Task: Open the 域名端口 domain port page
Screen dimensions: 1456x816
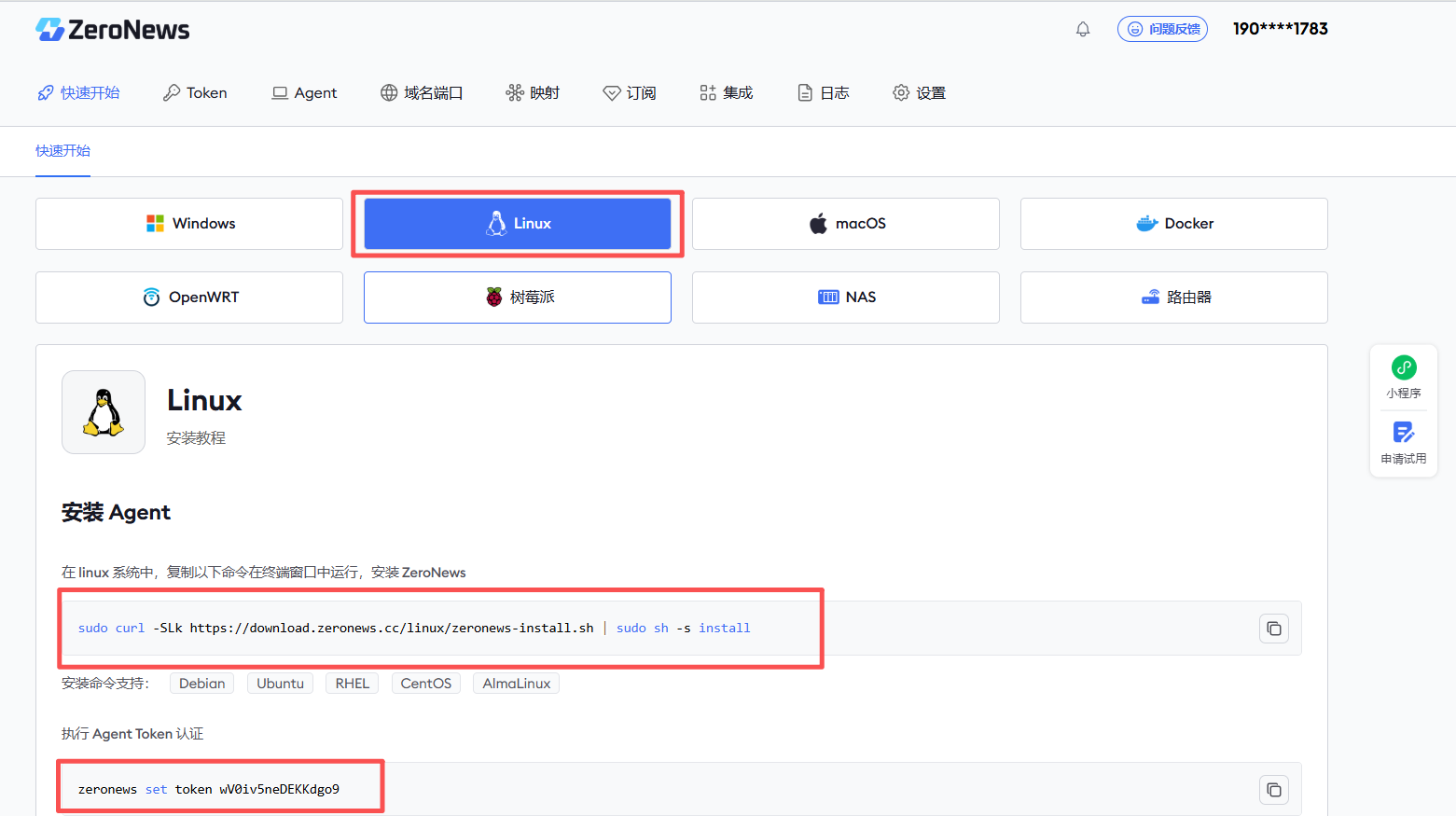Action: pos(422,93)
